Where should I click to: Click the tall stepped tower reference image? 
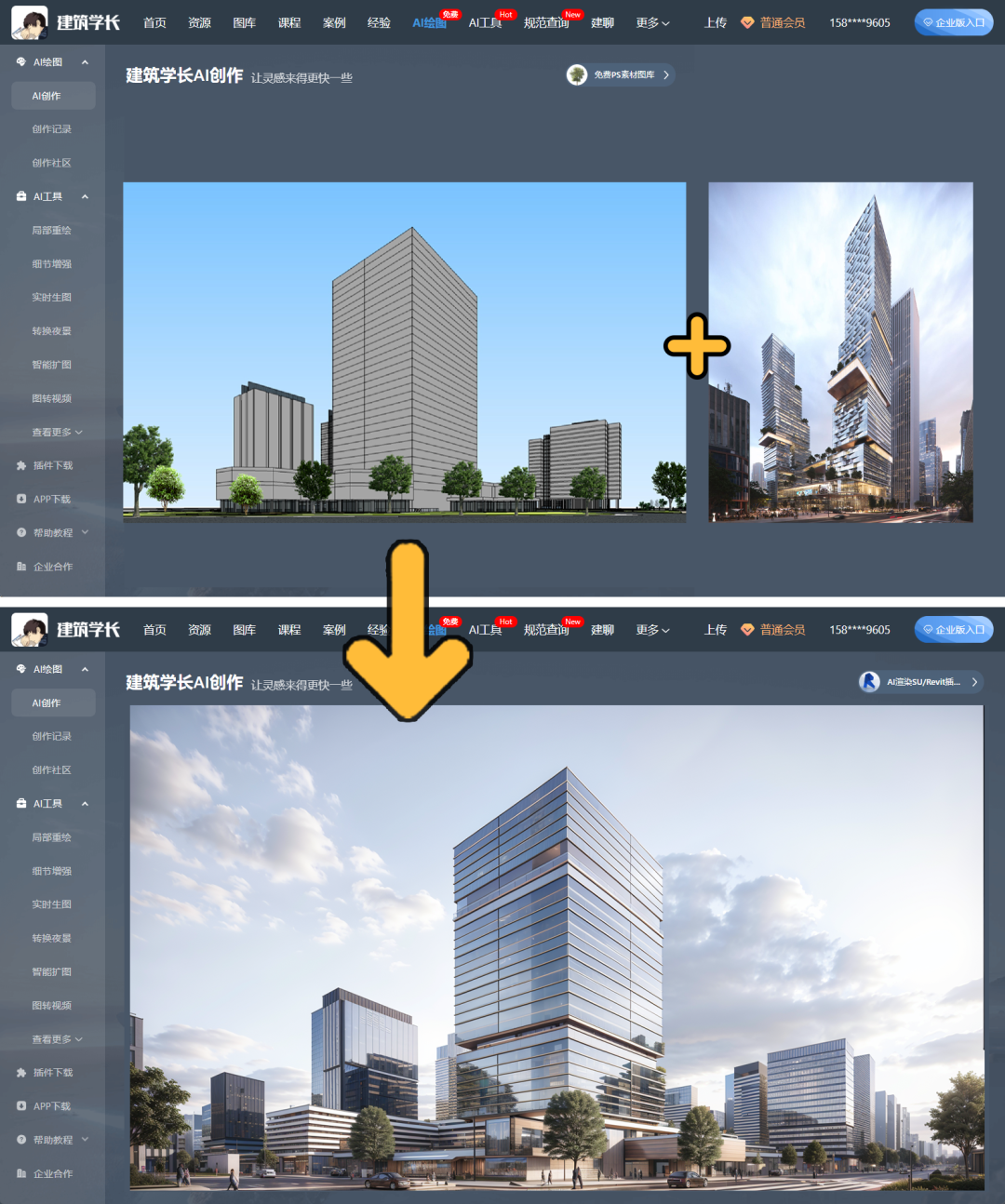(840, 352)
